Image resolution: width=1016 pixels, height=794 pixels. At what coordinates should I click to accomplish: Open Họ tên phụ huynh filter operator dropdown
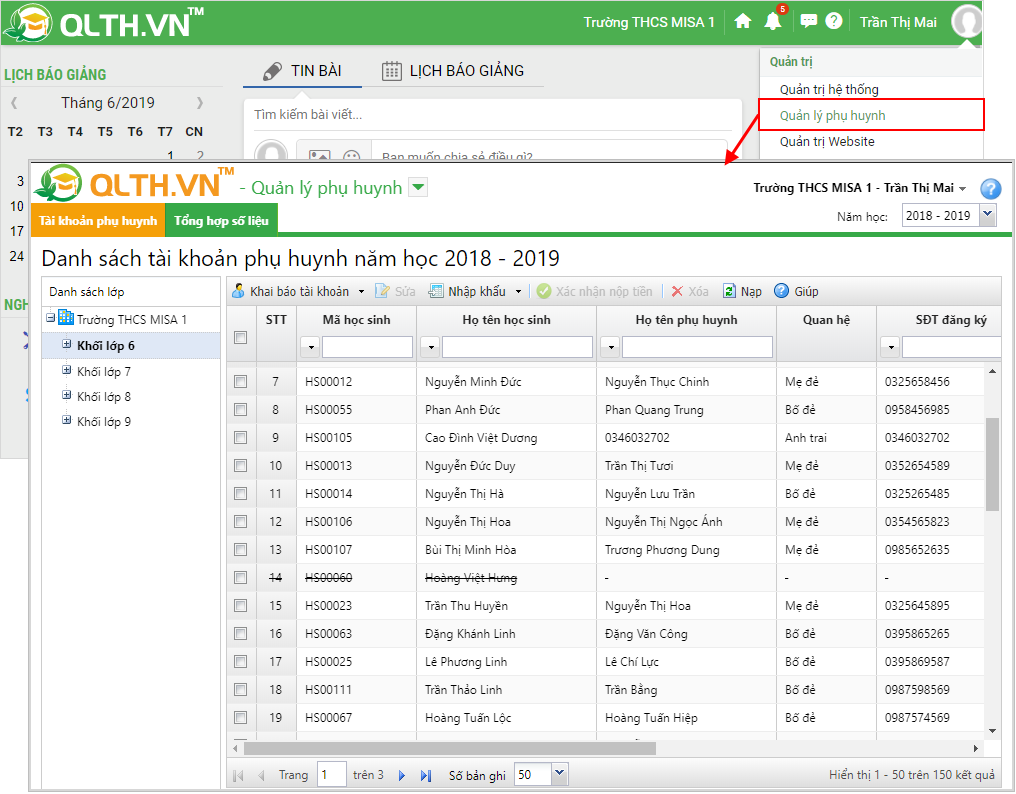click(x=610, y=347)
